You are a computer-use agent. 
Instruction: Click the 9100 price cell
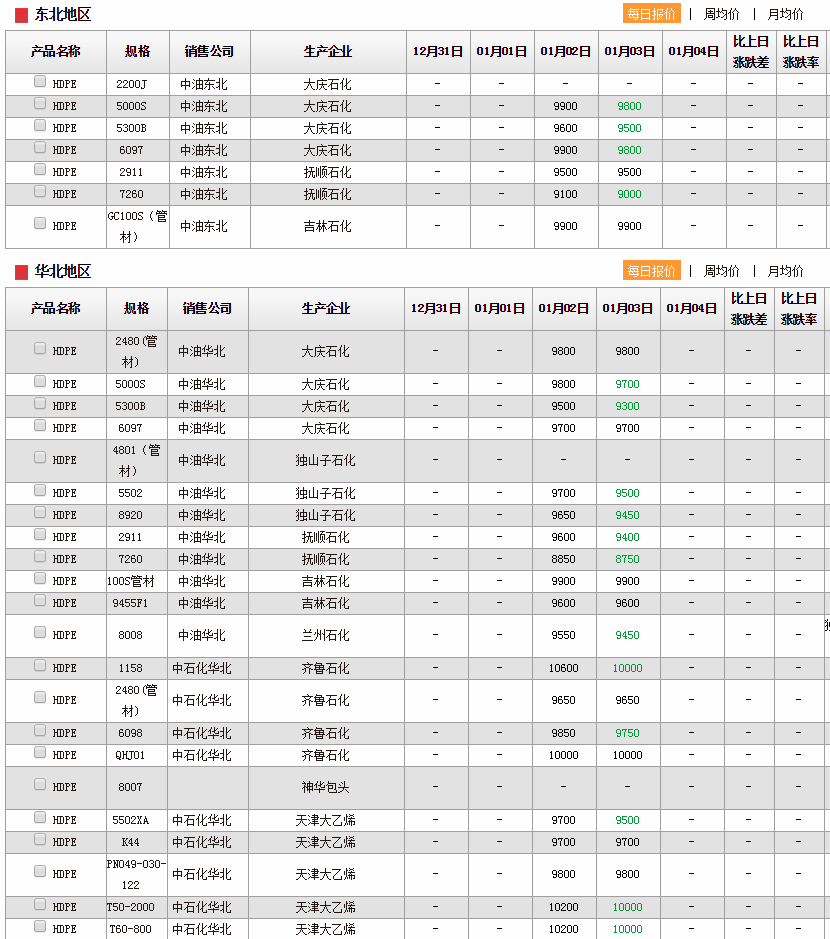tap(565, 194)
